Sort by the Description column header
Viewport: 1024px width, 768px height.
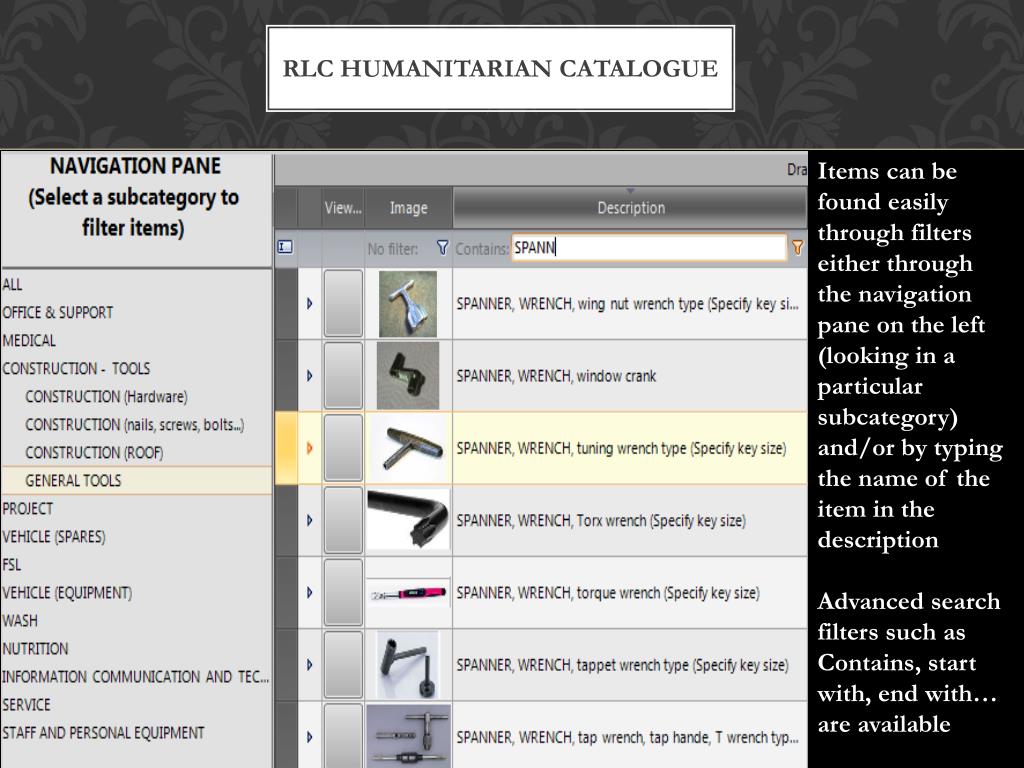tap(630, 208)
